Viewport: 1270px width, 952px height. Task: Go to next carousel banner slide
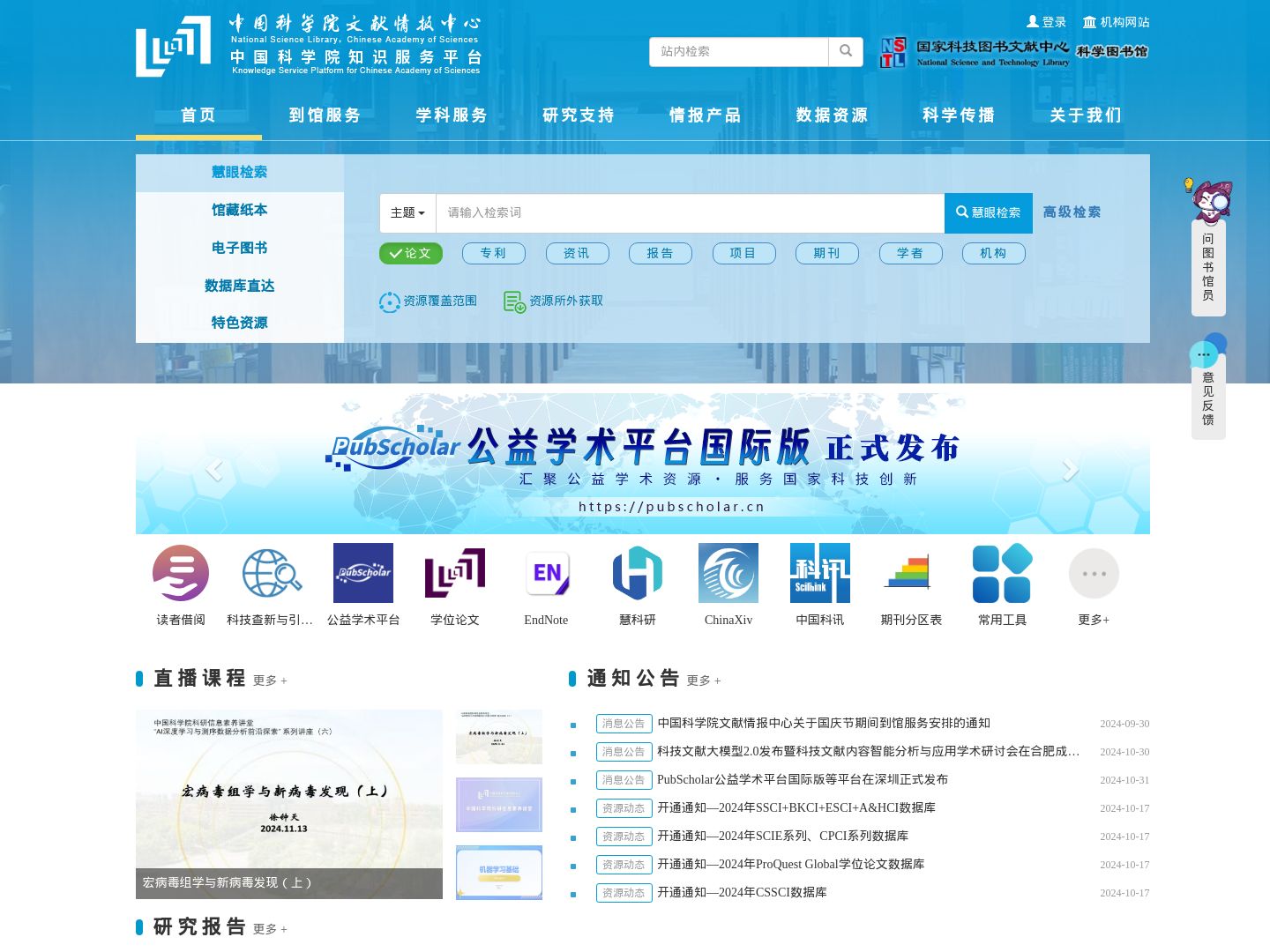pyautogui.click(x=1071, y=470)
